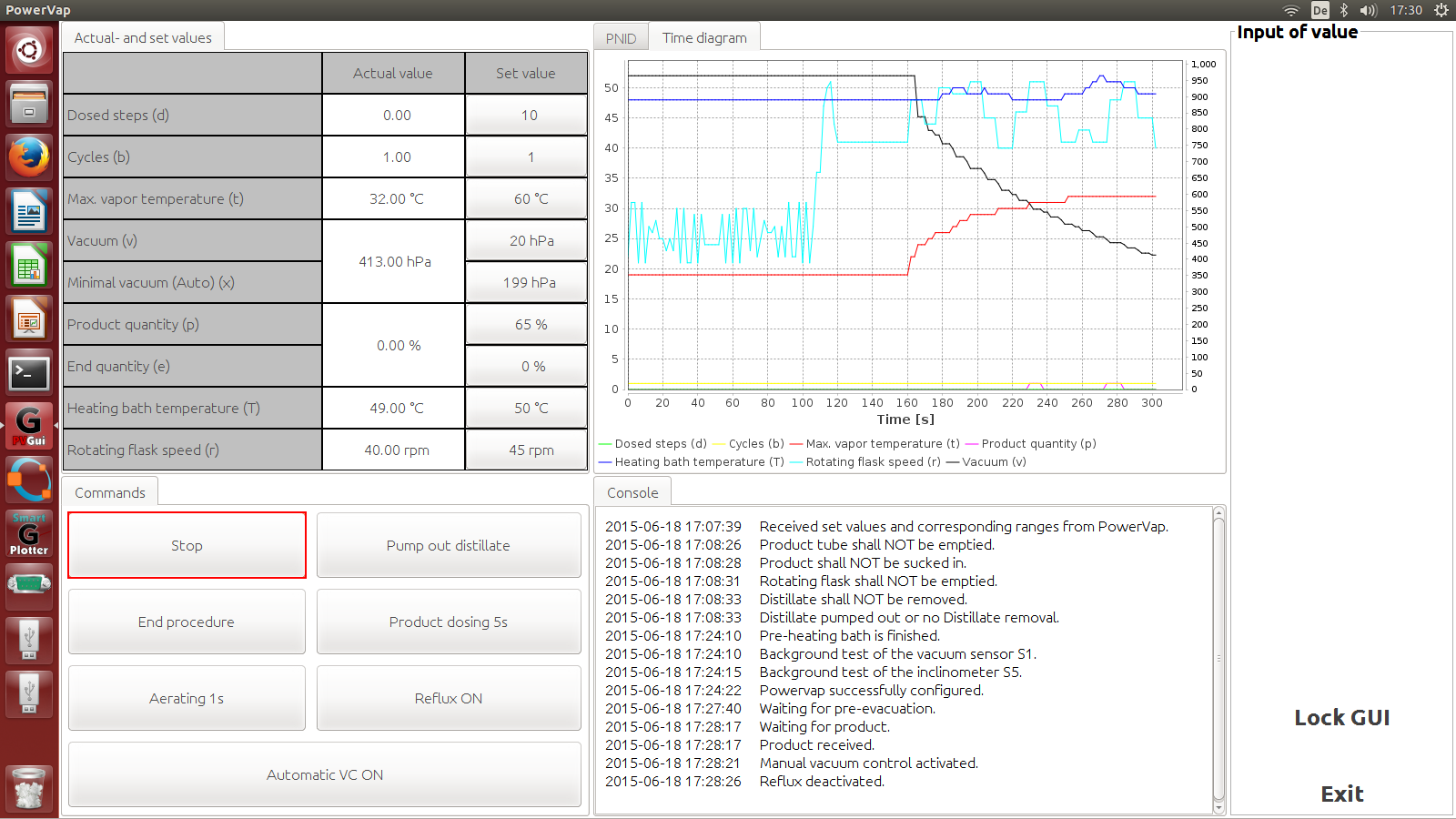Edit End quantity set value 0 %
Screen dimensions: 1456x819
click(x=527, y=366)
